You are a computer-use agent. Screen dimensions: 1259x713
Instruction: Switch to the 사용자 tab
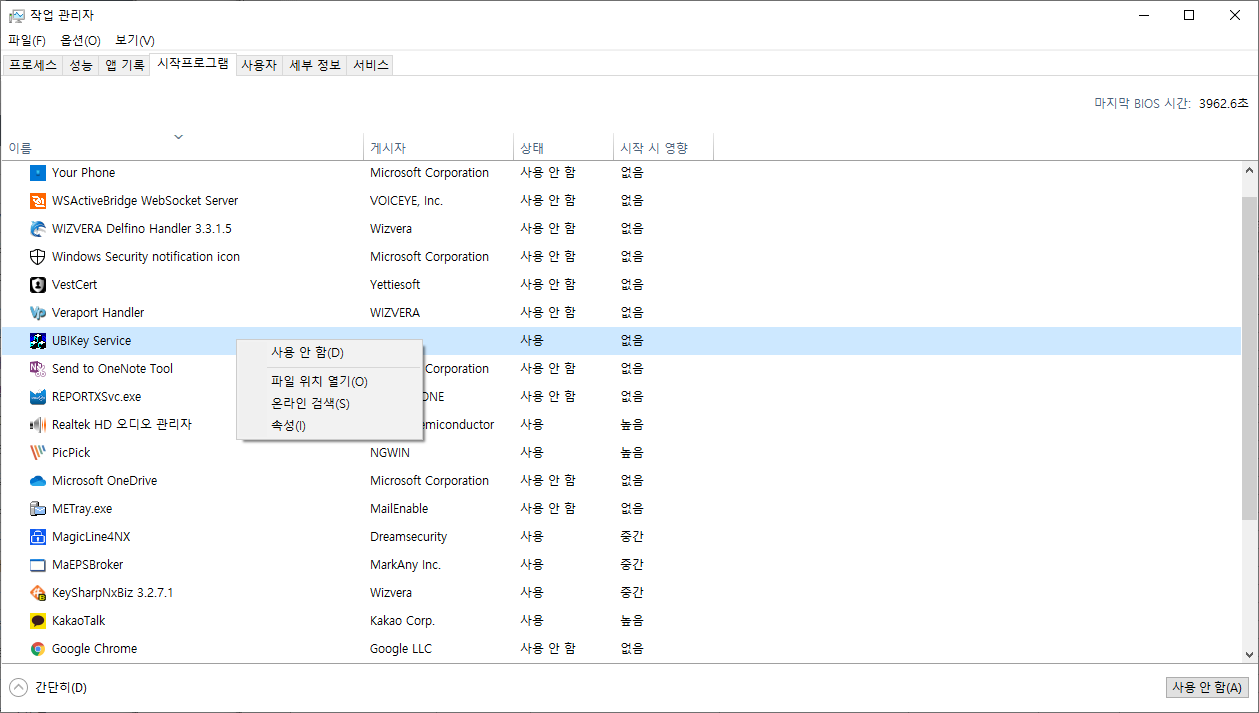[259, 65]
